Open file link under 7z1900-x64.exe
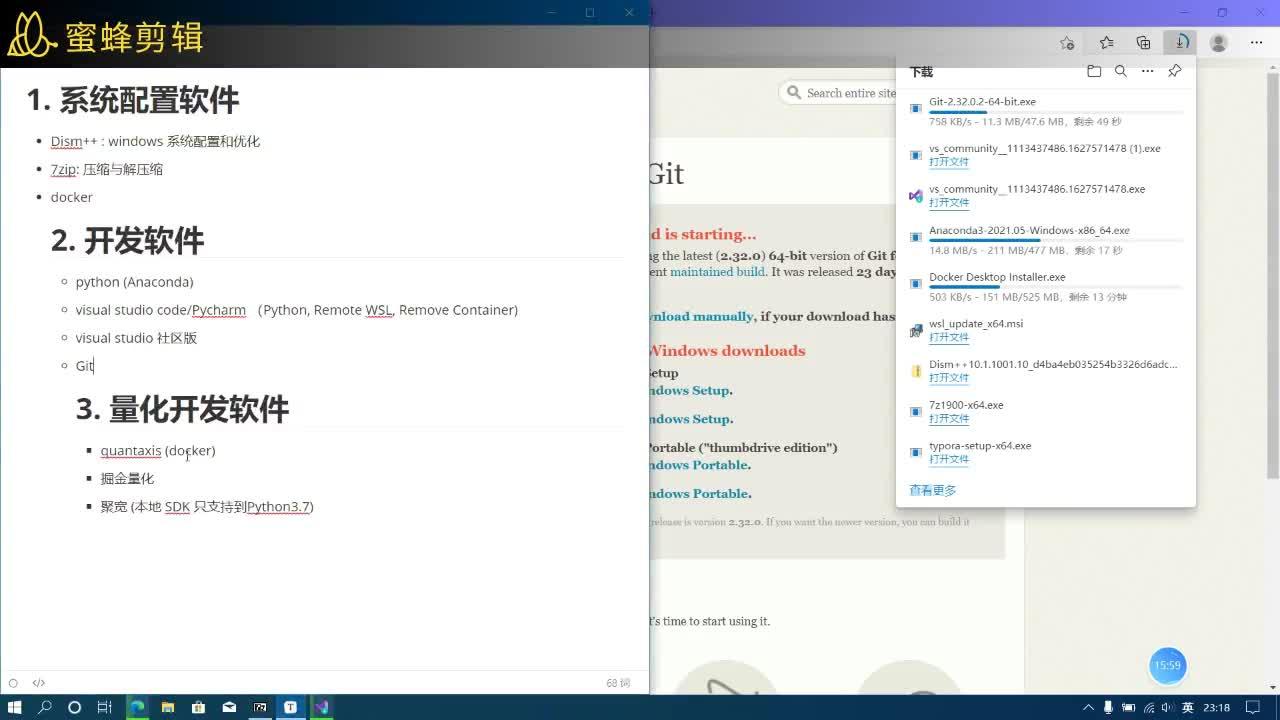Viewport: 1280px width, 720px height. tap(949, 419)
